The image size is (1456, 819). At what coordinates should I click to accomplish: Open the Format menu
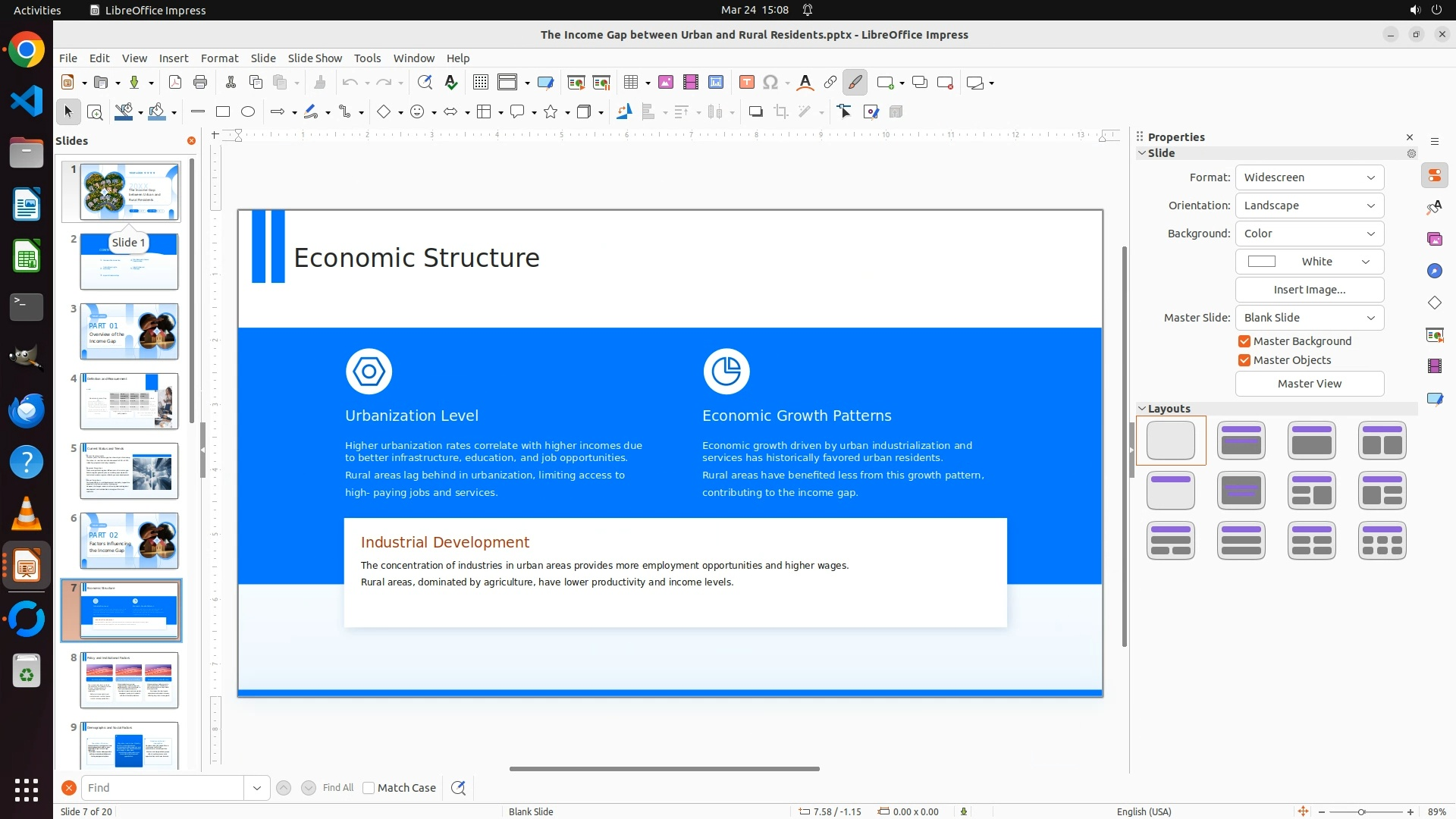click(x=219, y=58)
